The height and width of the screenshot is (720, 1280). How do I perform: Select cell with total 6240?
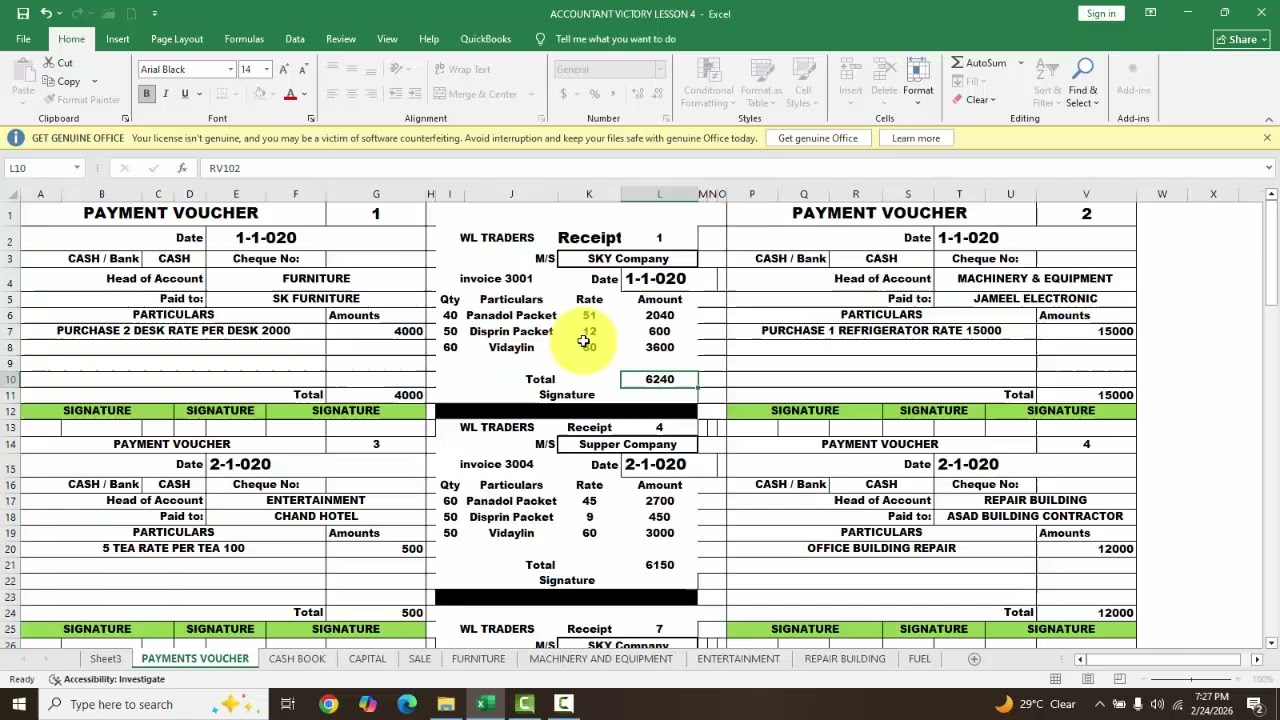click(659, 379)
